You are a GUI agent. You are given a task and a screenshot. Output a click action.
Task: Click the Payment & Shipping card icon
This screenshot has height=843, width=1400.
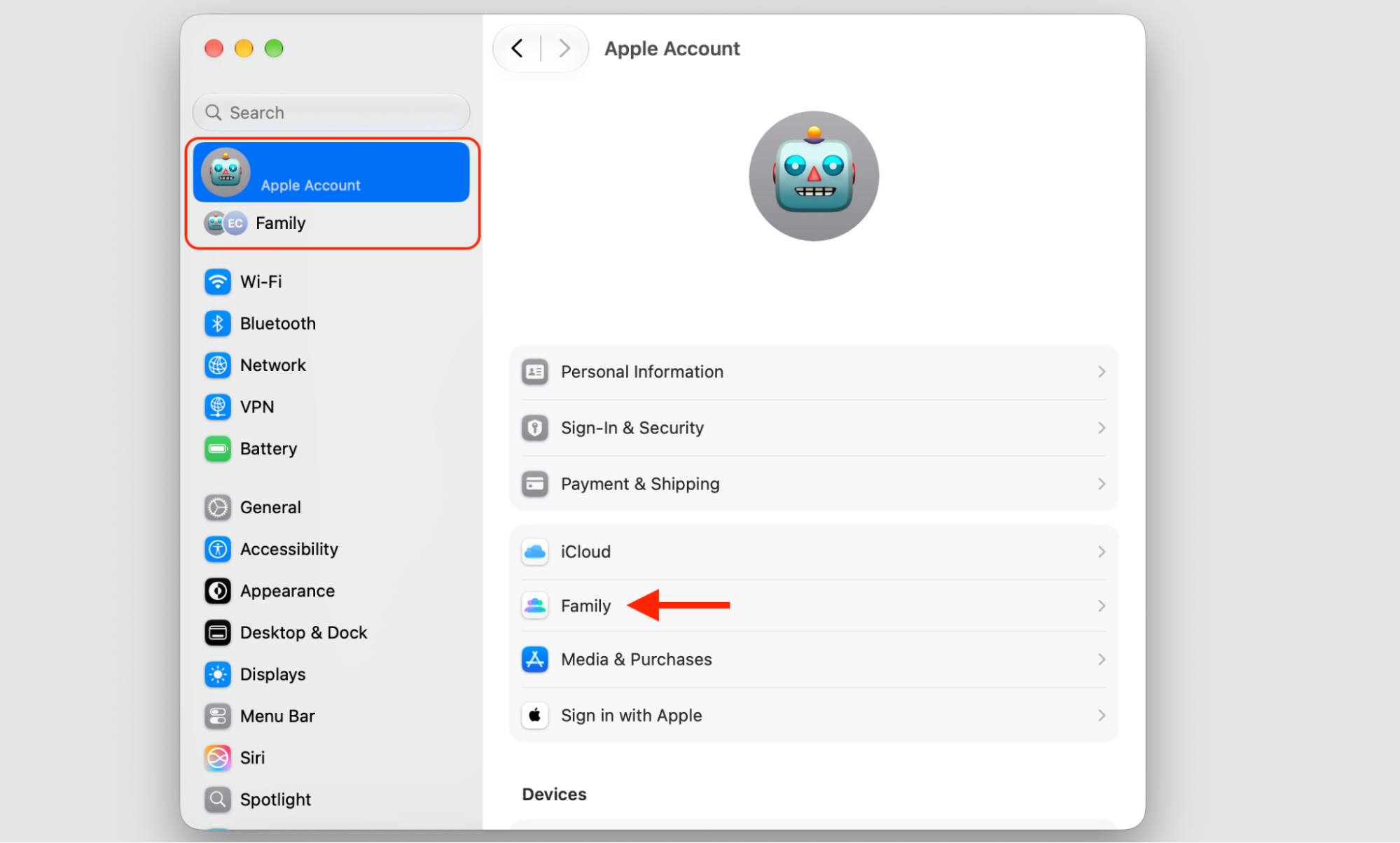coord(535,484)
